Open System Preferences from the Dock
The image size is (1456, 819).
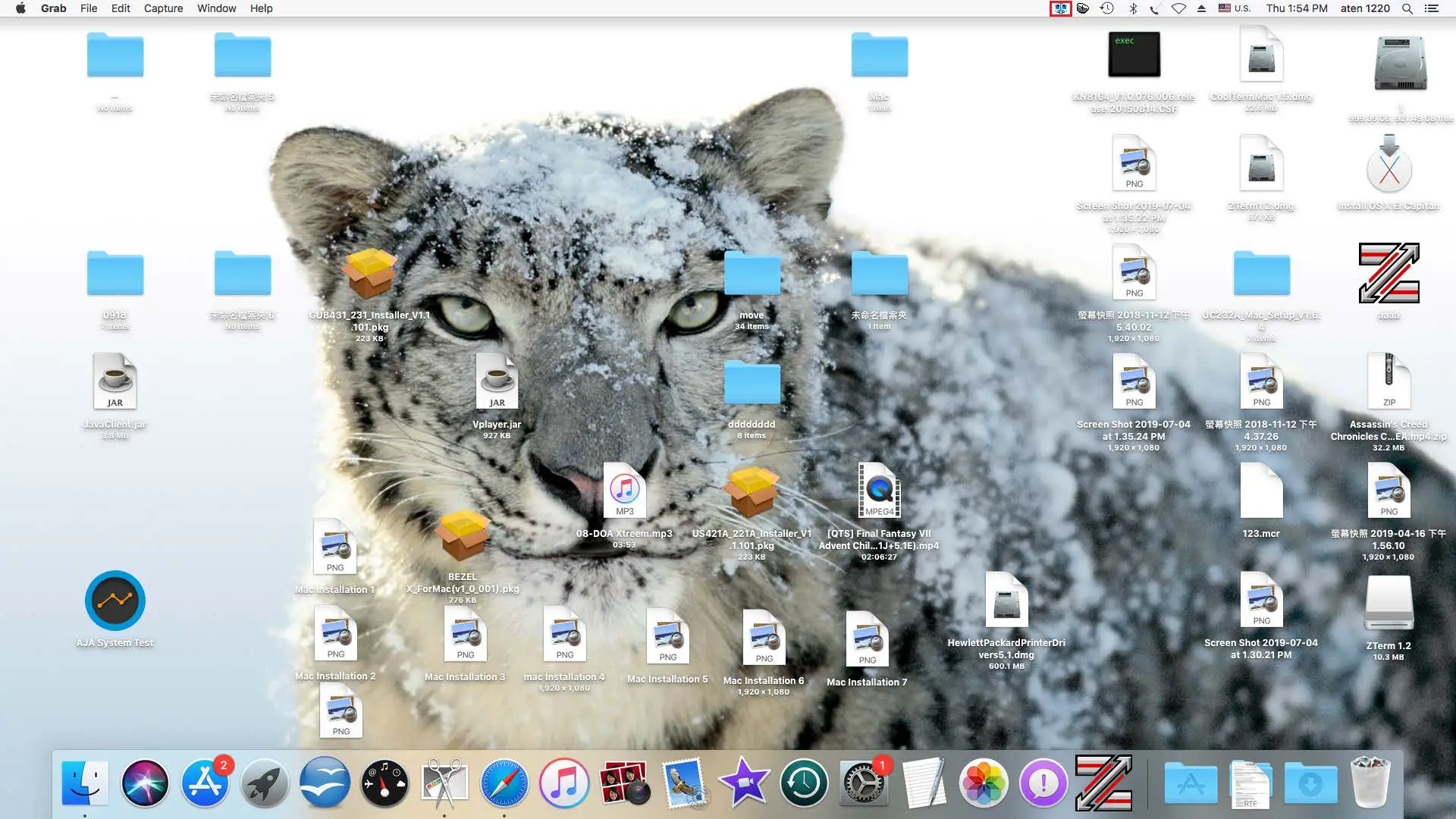(864, 783)
